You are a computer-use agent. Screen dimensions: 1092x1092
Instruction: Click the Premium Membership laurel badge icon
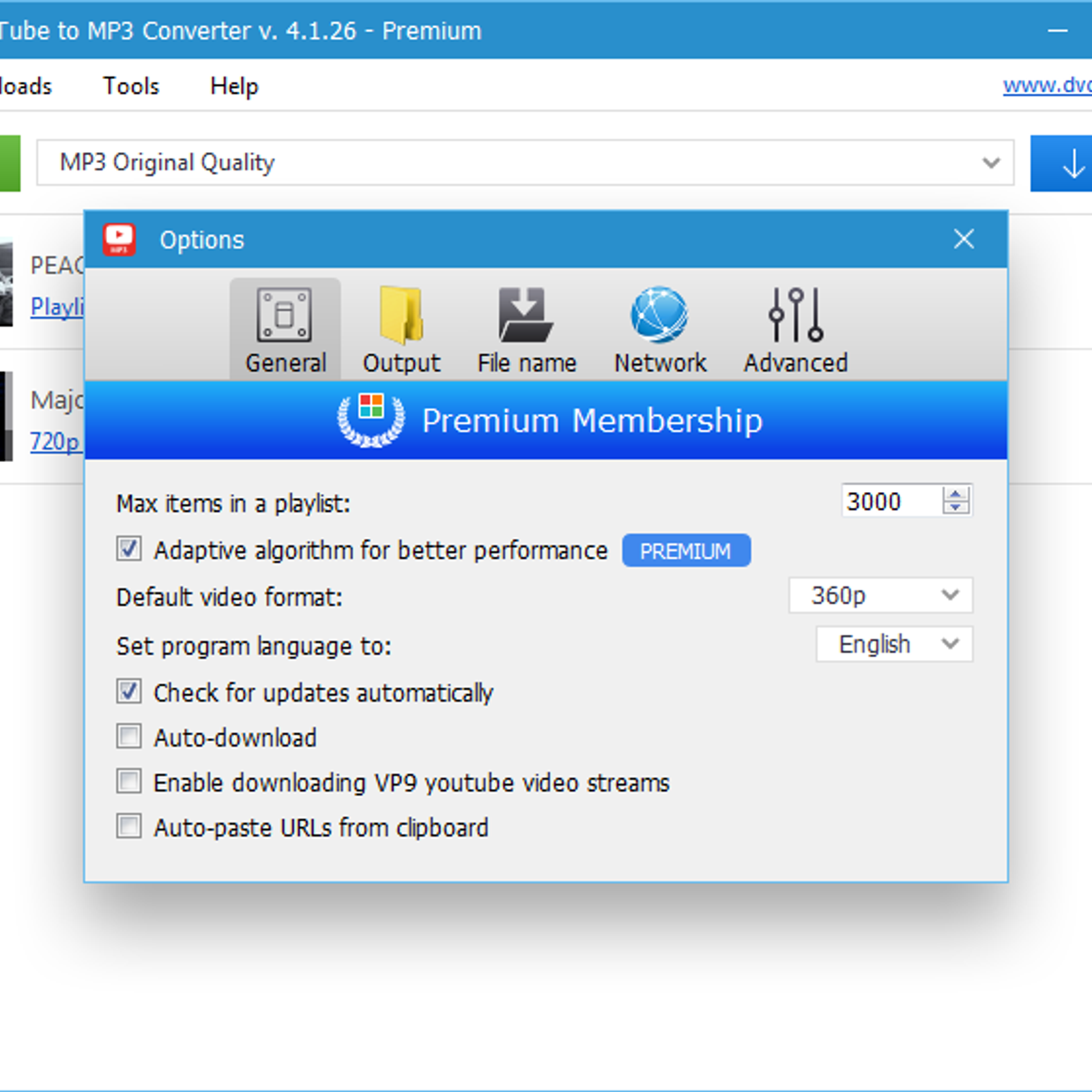click(x=371, y=419)
